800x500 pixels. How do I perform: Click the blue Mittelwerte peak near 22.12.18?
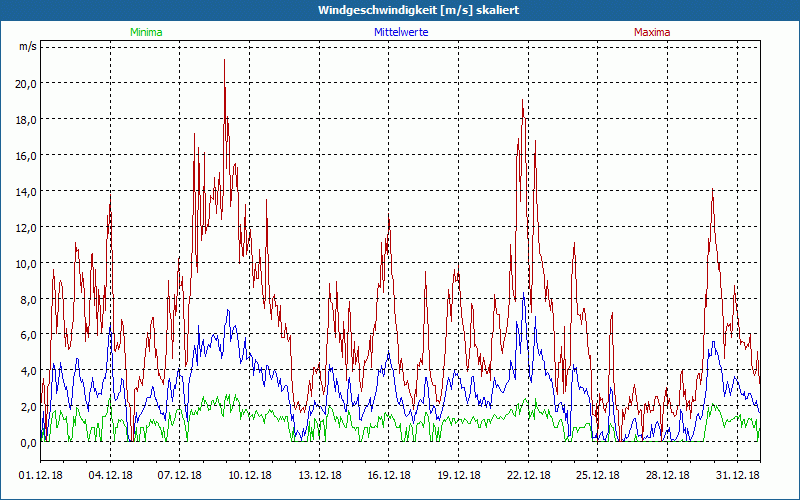524,294
